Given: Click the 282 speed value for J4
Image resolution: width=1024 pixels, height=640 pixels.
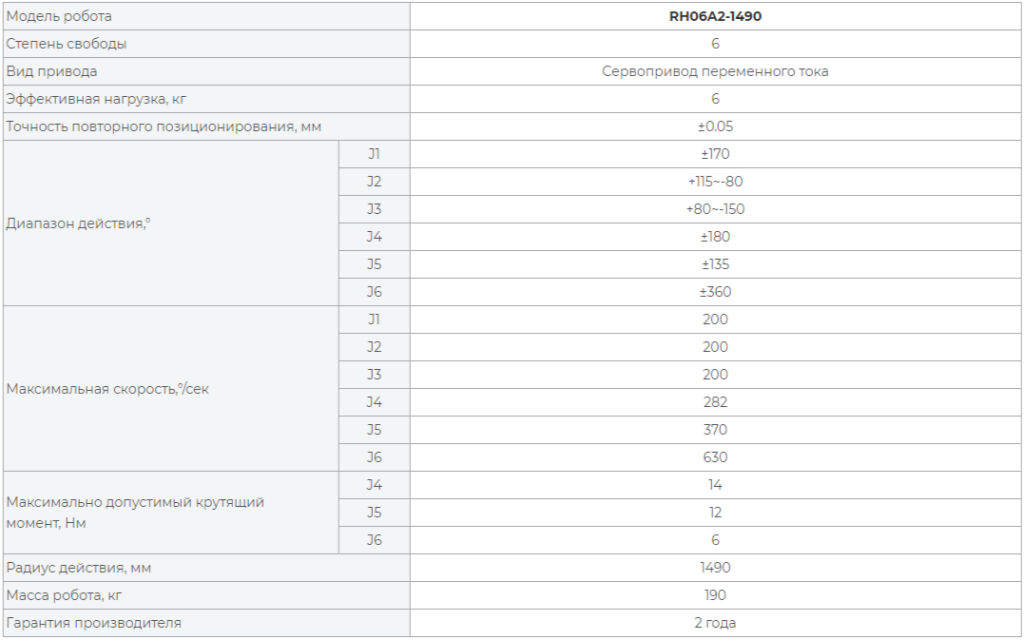Looking at the screenshot, I should (715, 402).
